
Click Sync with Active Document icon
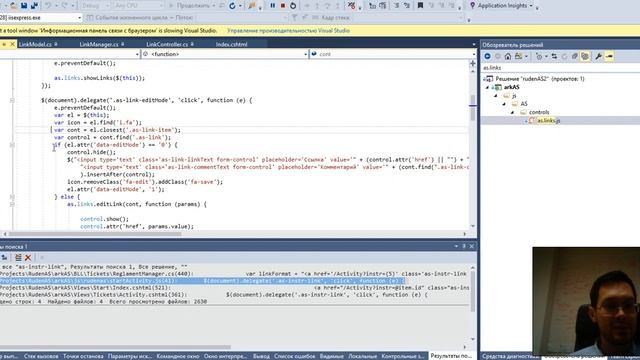[554, 56]
